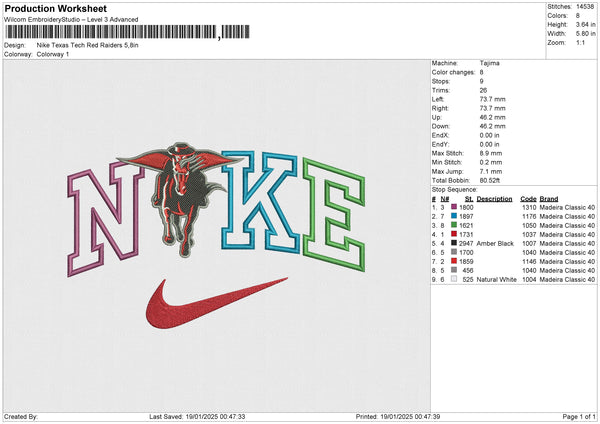Image resolution: width=600 pixels, height=424 pixels.
Task: Click the white swatch in the Natural White row
Action: 454,279
